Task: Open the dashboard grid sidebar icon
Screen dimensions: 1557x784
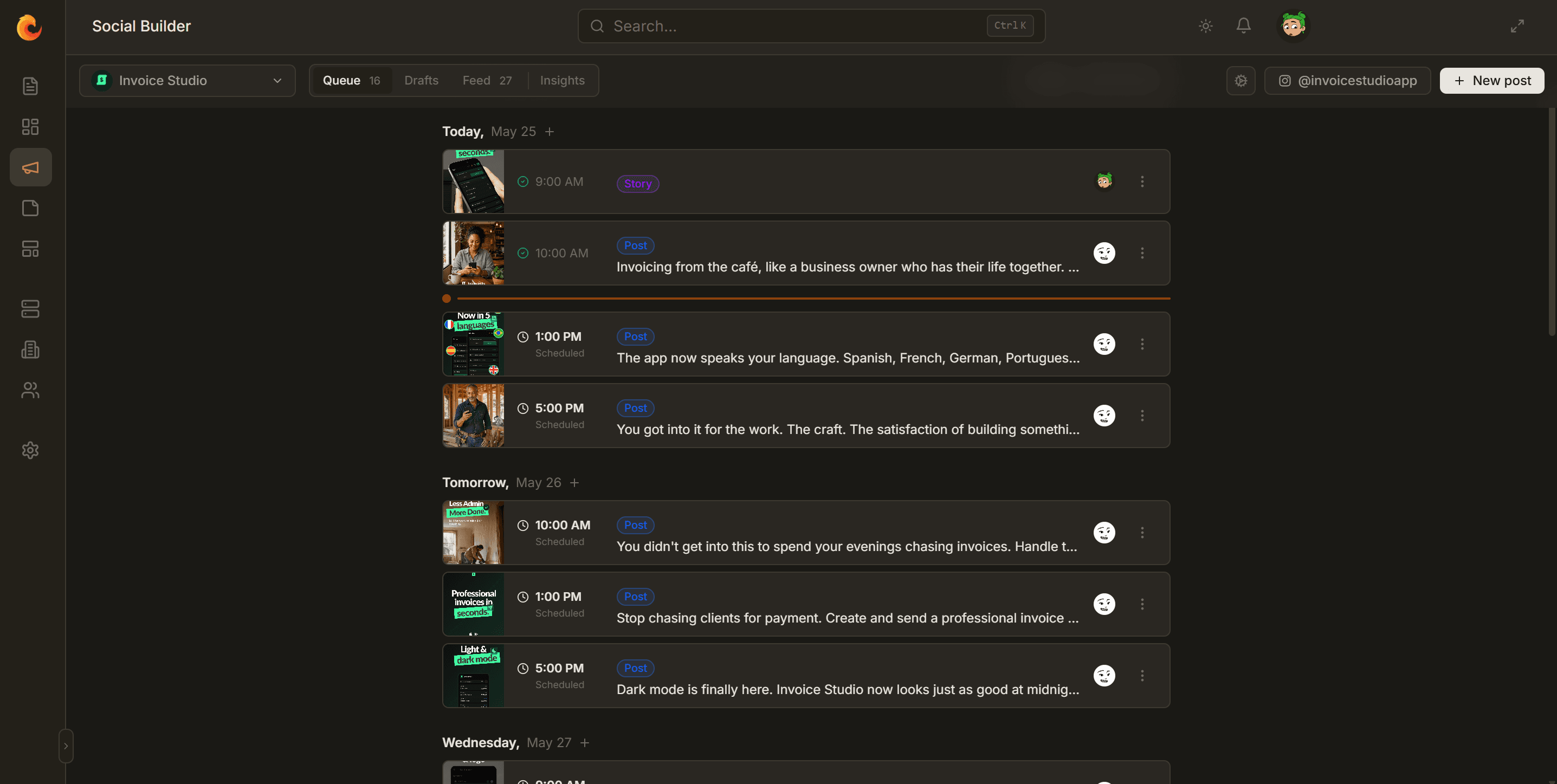Action: pyautogui.click(x=30, y=127)
